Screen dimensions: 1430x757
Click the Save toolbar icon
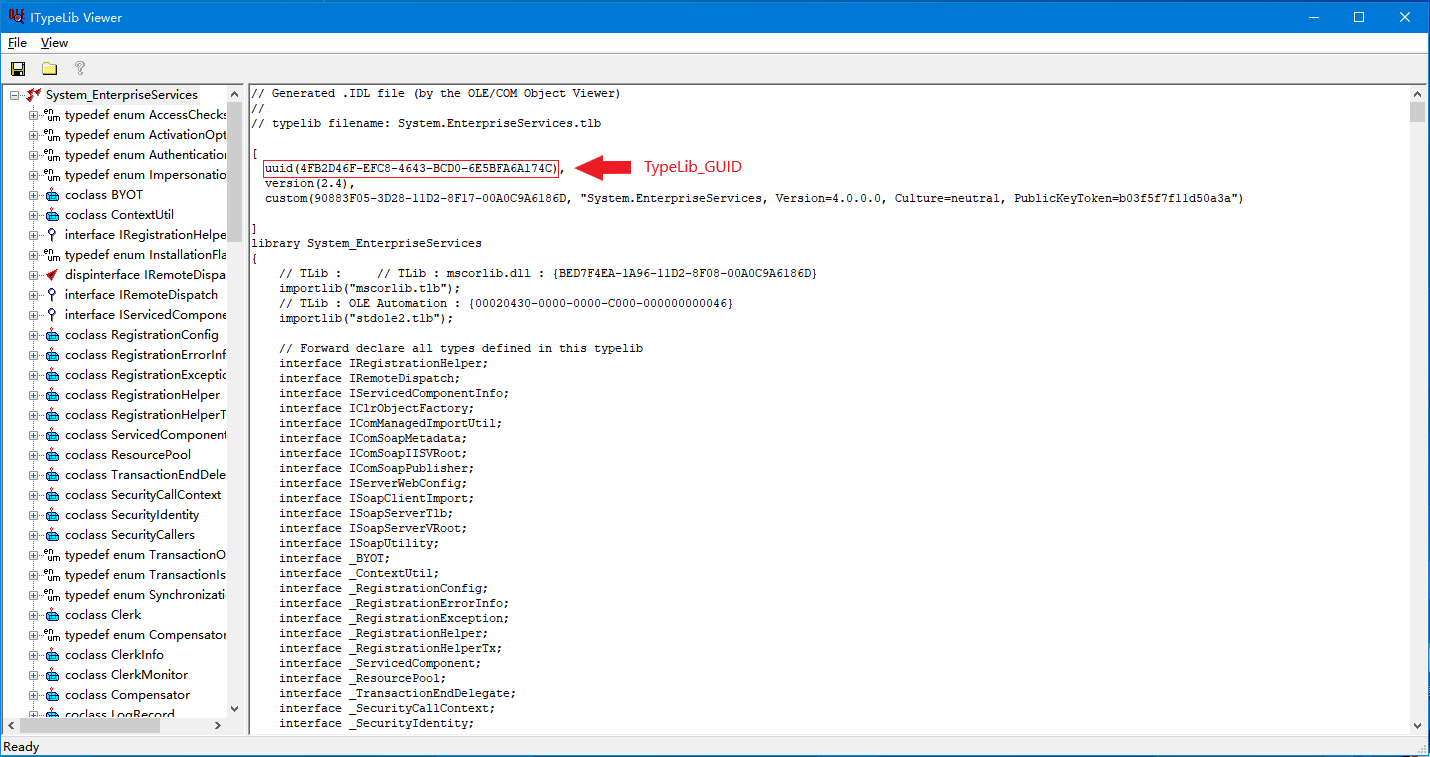tap(18, 69)
